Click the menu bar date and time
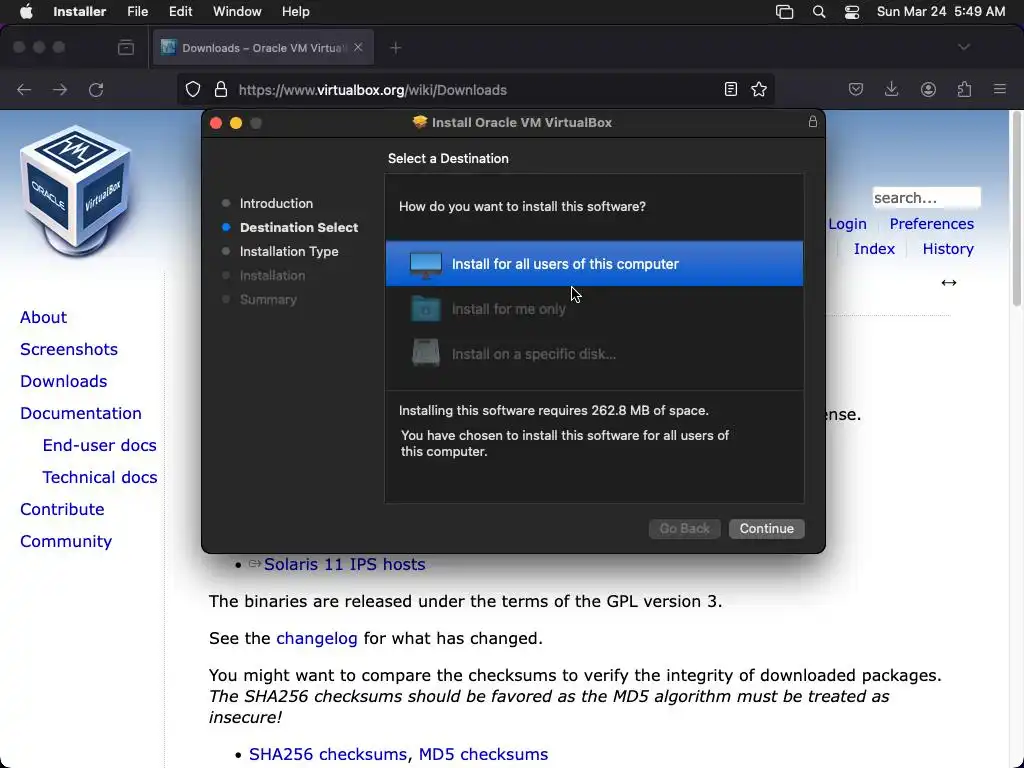Viewport: 1024px width, 768px height. pyautogui.click(x=941, y=12)
